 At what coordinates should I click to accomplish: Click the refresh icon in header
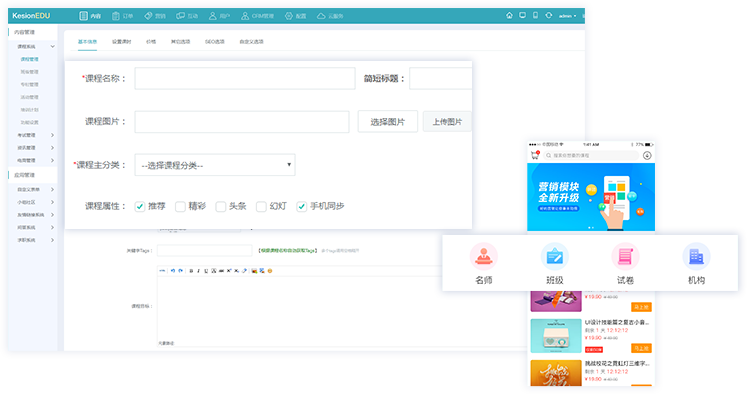(549, 15)
